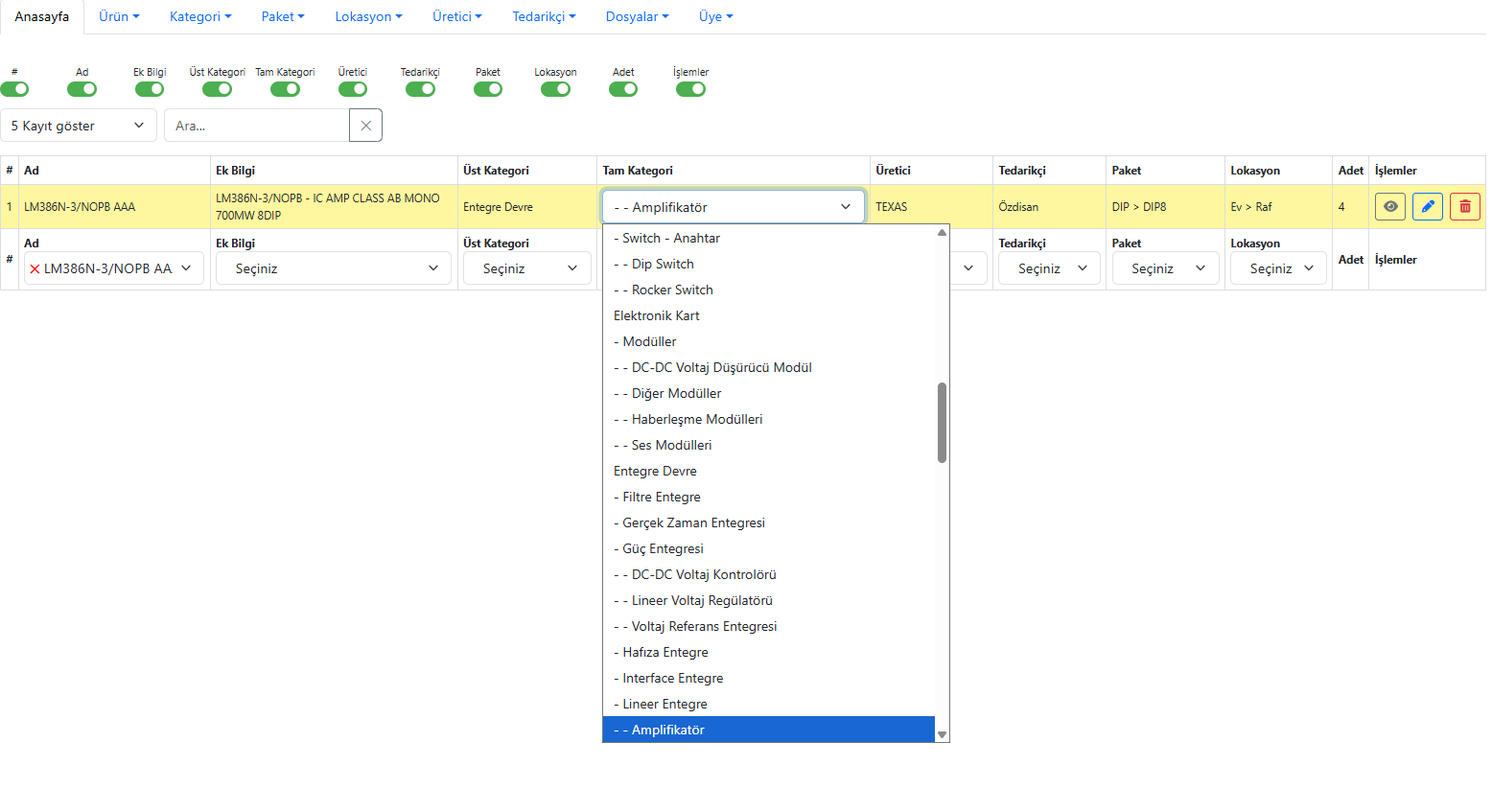This screenshot has height=812, width=1492.
Task: Click the blue pencil edit icon
Action: [1427, 206]
